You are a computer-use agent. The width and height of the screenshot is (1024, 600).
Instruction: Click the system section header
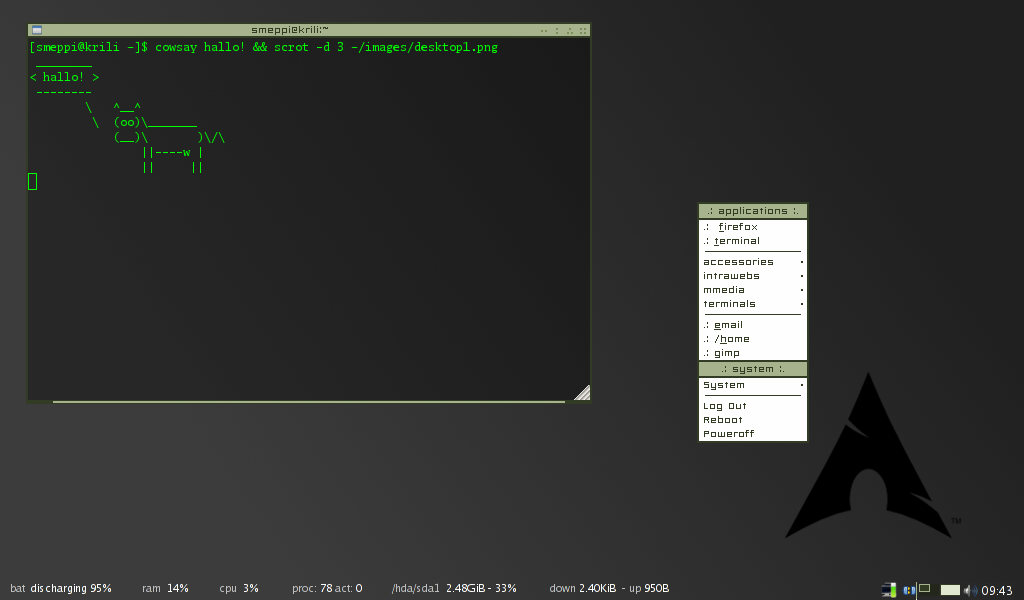coord(752,369)
